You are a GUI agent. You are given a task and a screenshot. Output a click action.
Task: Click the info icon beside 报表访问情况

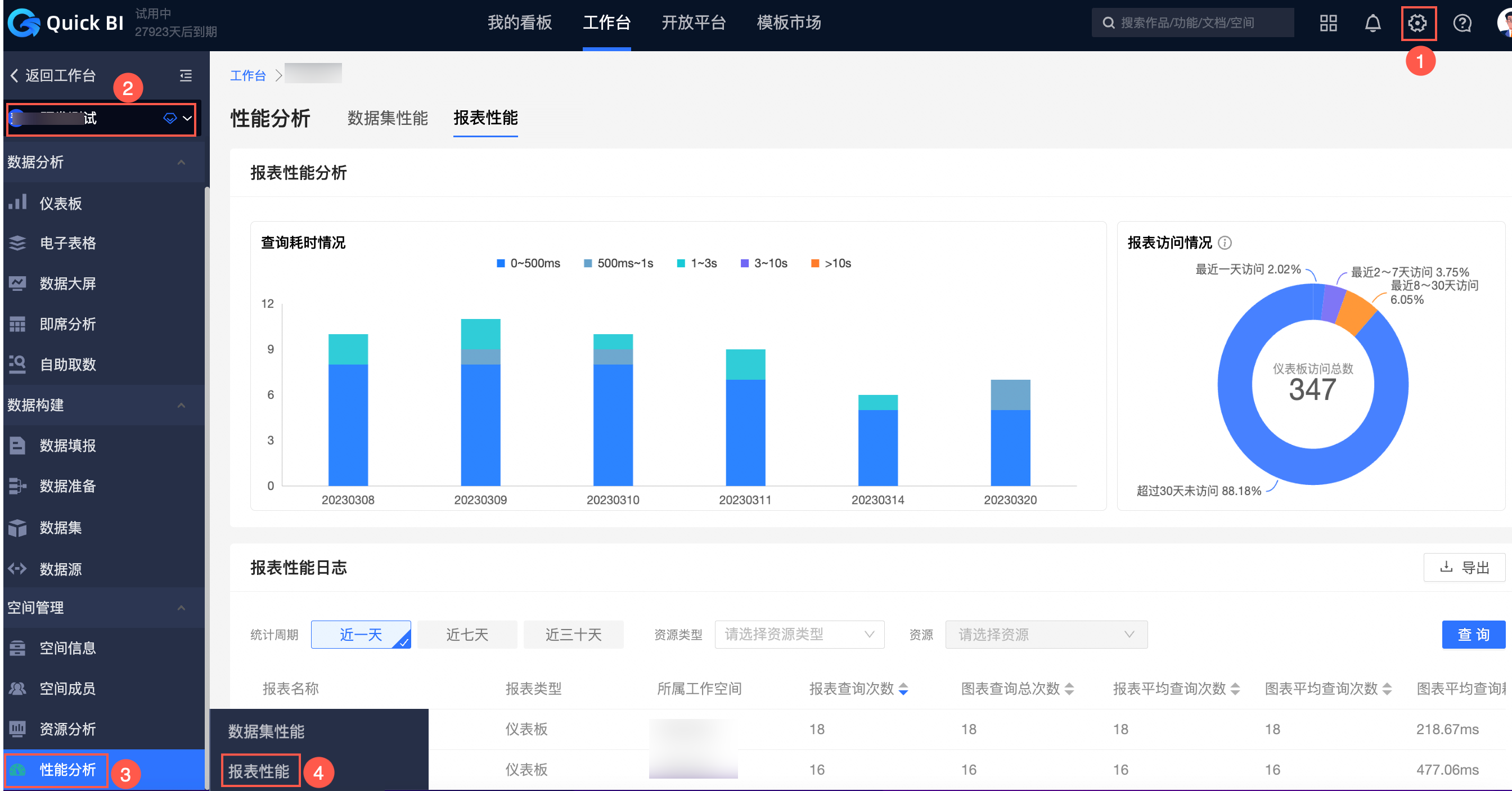coord(1225,242)
